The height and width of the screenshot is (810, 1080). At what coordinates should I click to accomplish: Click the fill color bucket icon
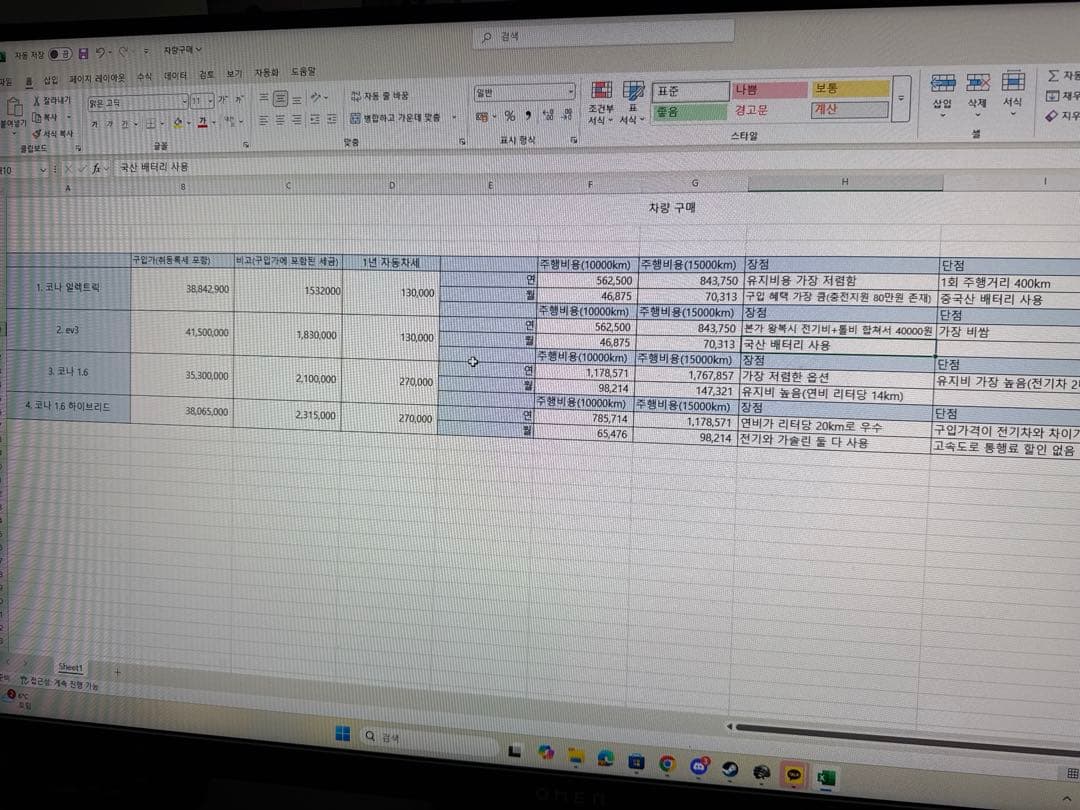[x=178, y=123]
